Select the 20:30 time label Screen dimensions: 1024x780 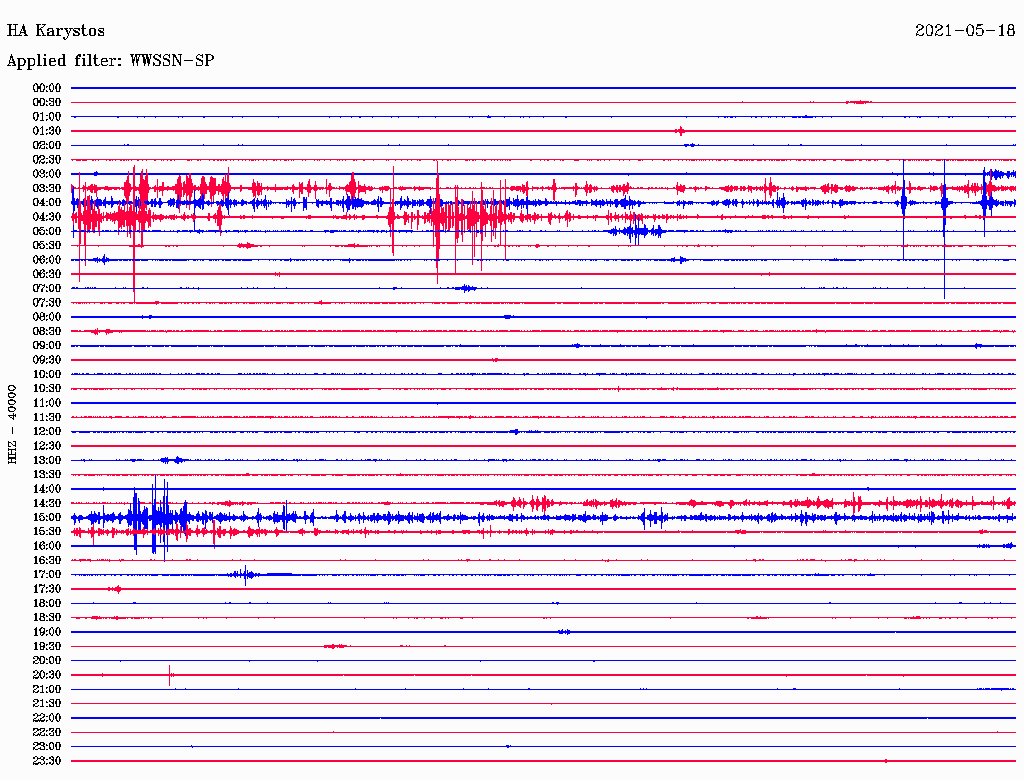[x=47, y=675]
